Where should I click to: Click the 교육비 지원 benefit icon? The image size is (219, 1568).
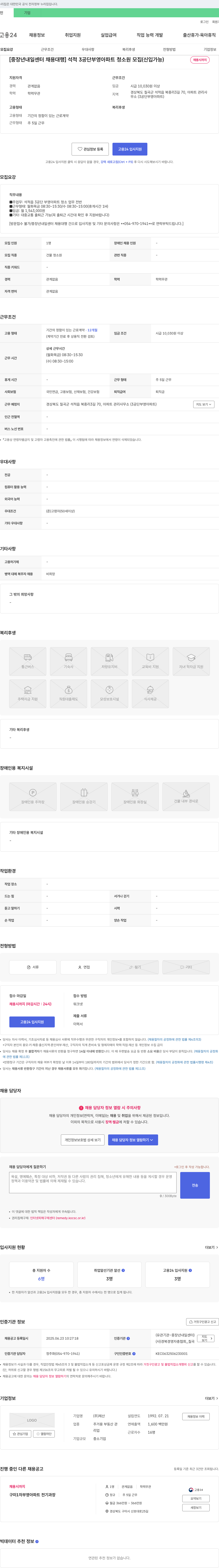[x=150, y=662]
